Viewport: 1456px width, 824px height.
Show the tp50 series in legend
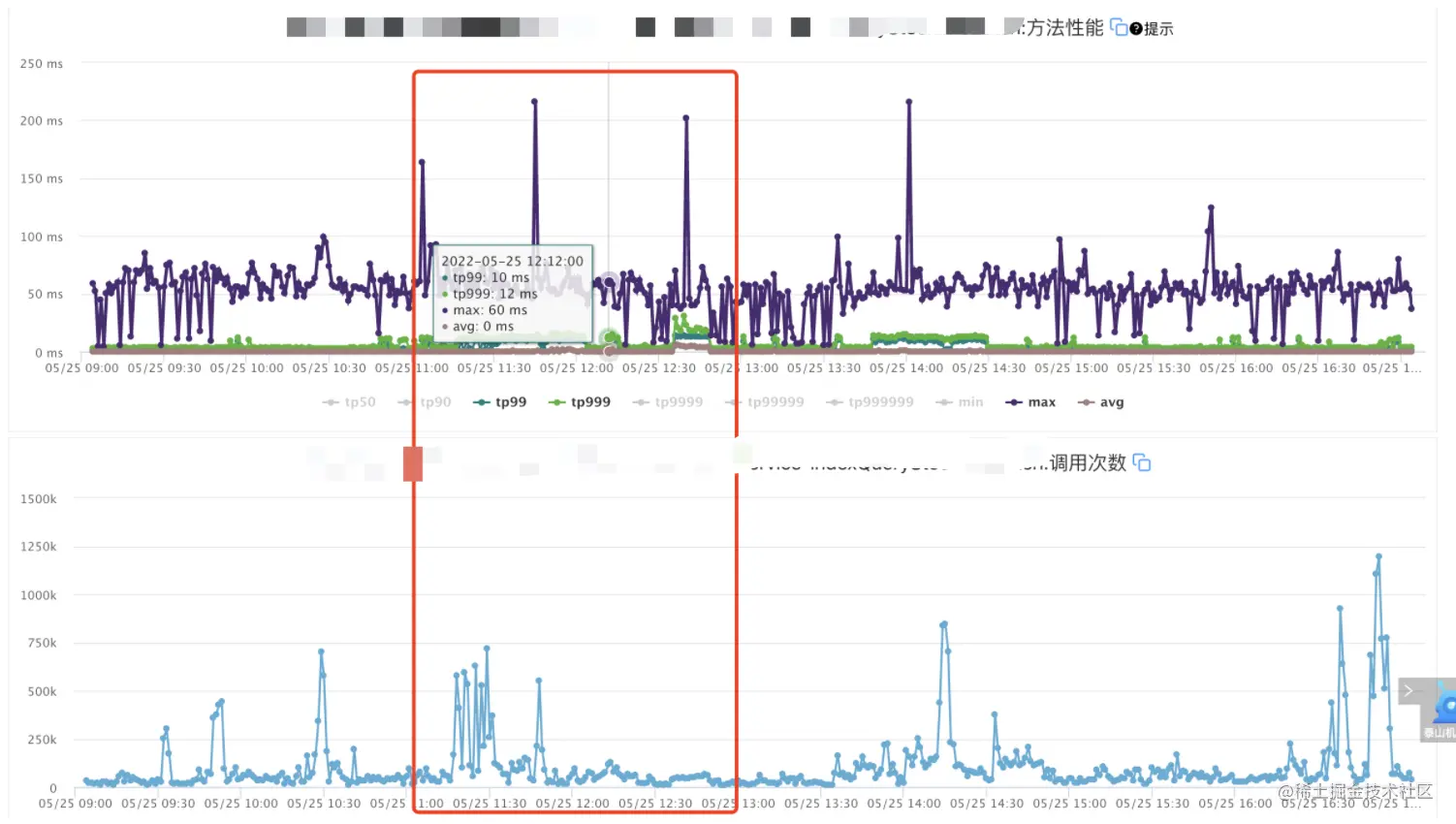(x=349, y=401)
